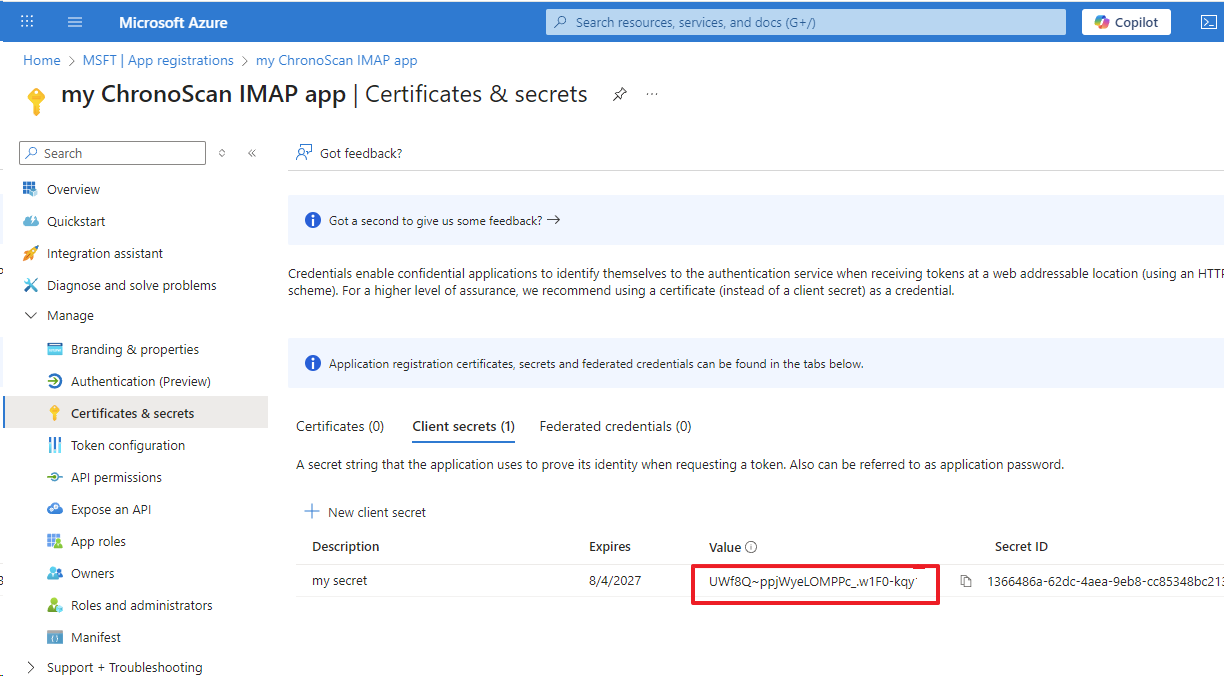Switch to Federated credentials (0) tab
1224x676 pixels.
[615, 426]
